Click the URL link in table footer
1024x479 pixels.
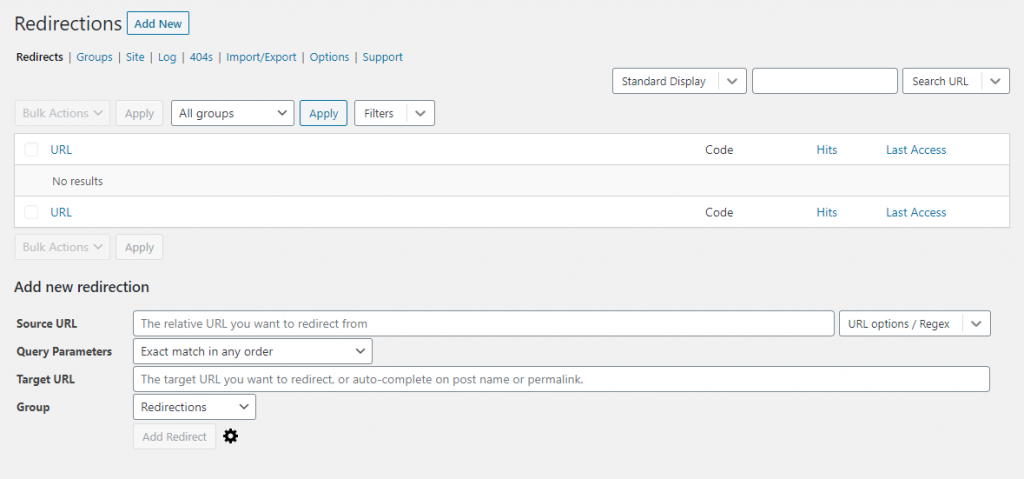pos(61,212)
